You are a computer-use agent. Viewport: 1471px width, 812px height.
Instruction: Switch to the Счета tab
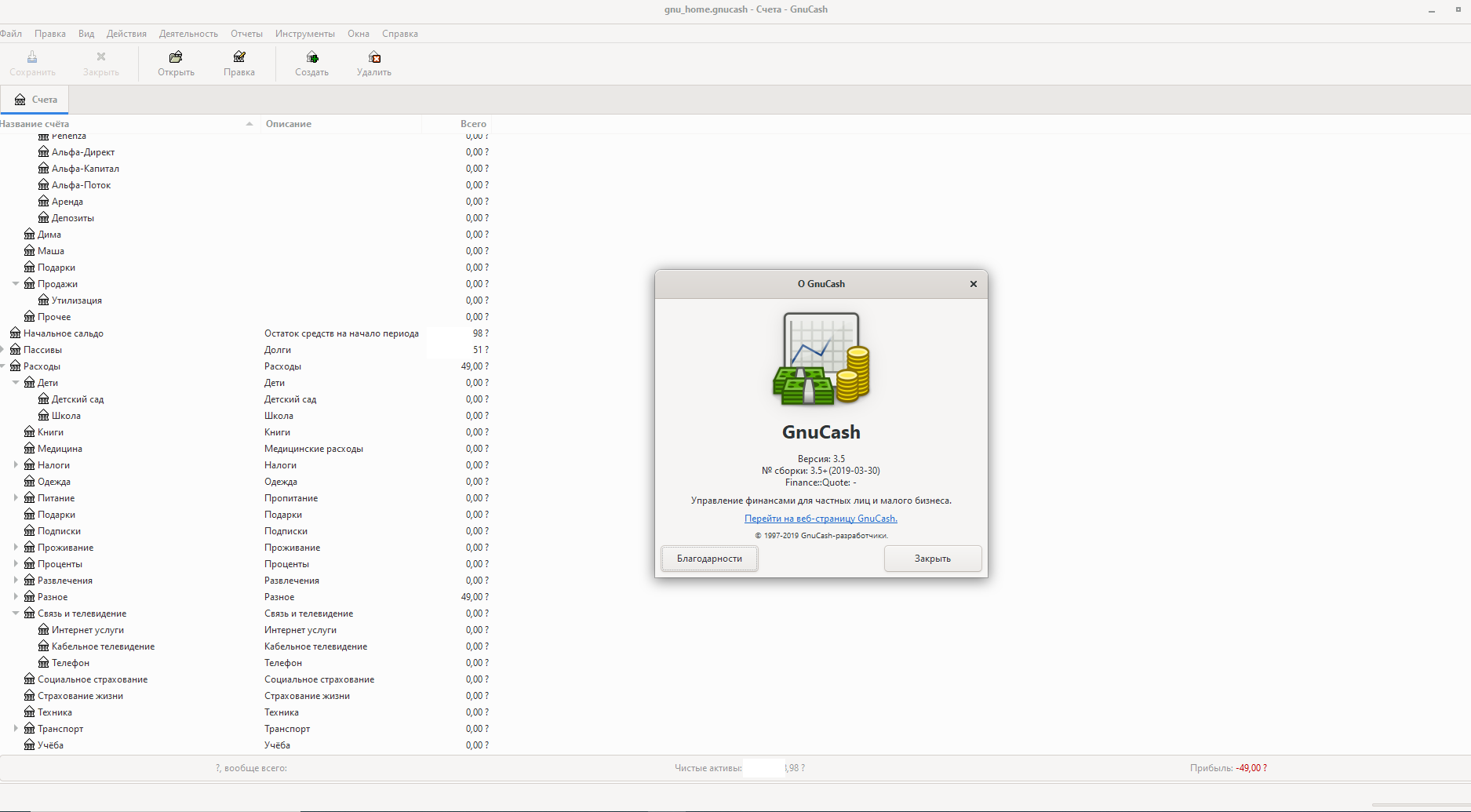35,100
